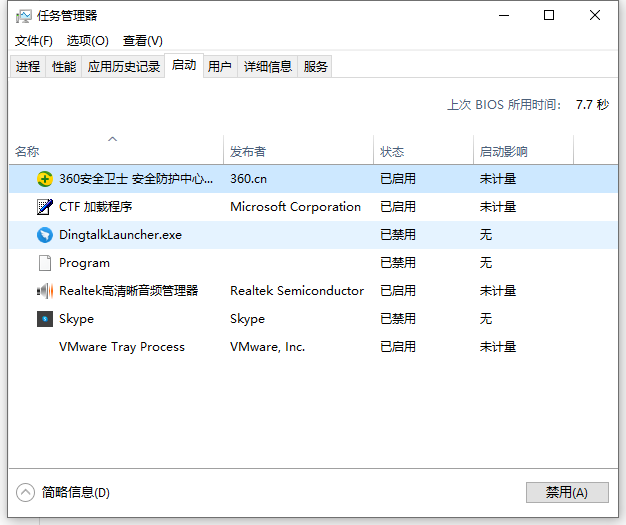Click the DingtalkLauncher.exe blue icon
This screenshot has height=525, width=626.
(45, 235)
